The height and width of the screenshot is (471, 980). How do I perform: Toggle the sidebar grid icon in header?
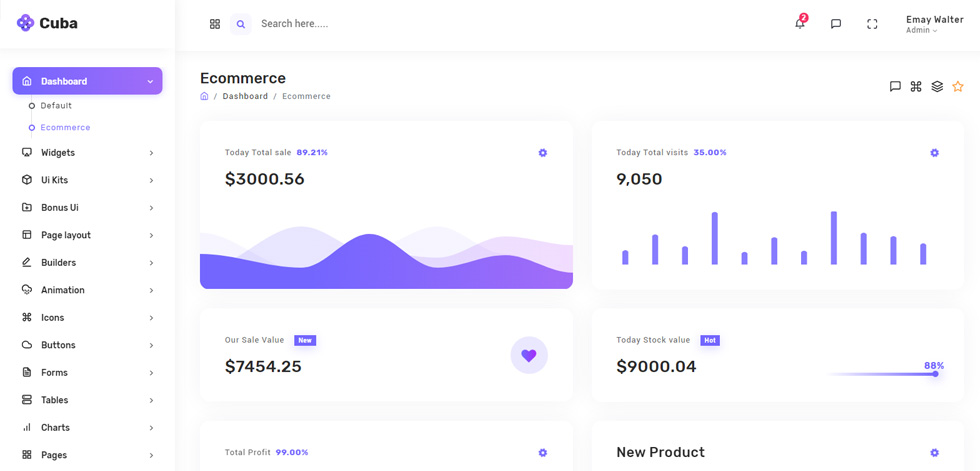pos(215,24)
